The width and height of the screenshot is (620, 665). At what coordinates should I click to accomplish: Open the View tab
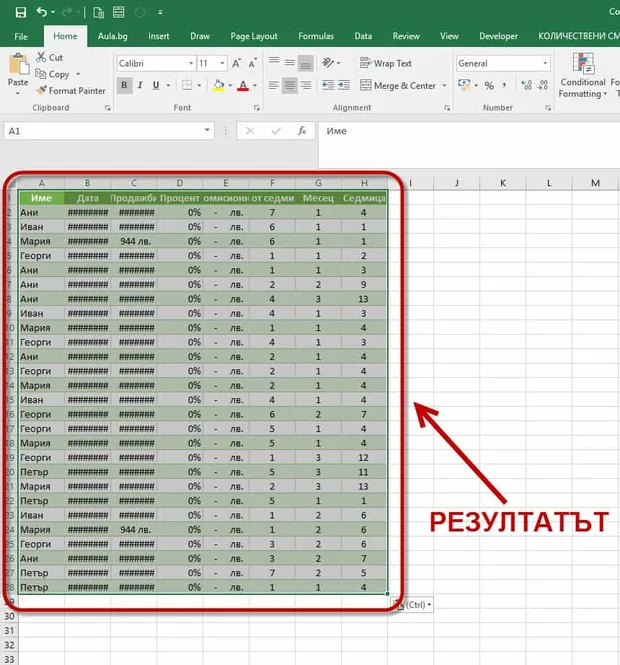click(449, 36)
